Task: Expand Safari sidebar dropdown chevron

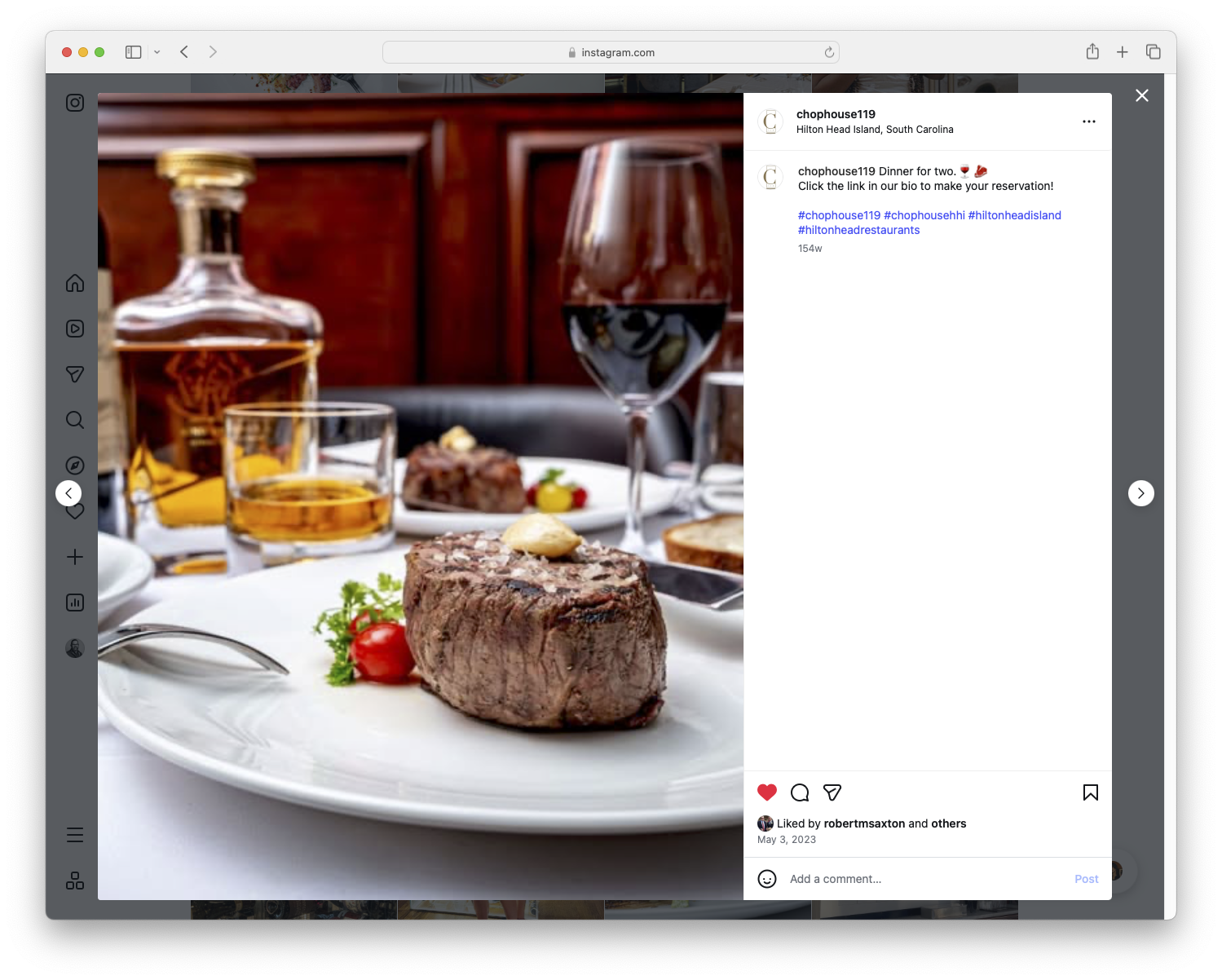Action: 157,52
